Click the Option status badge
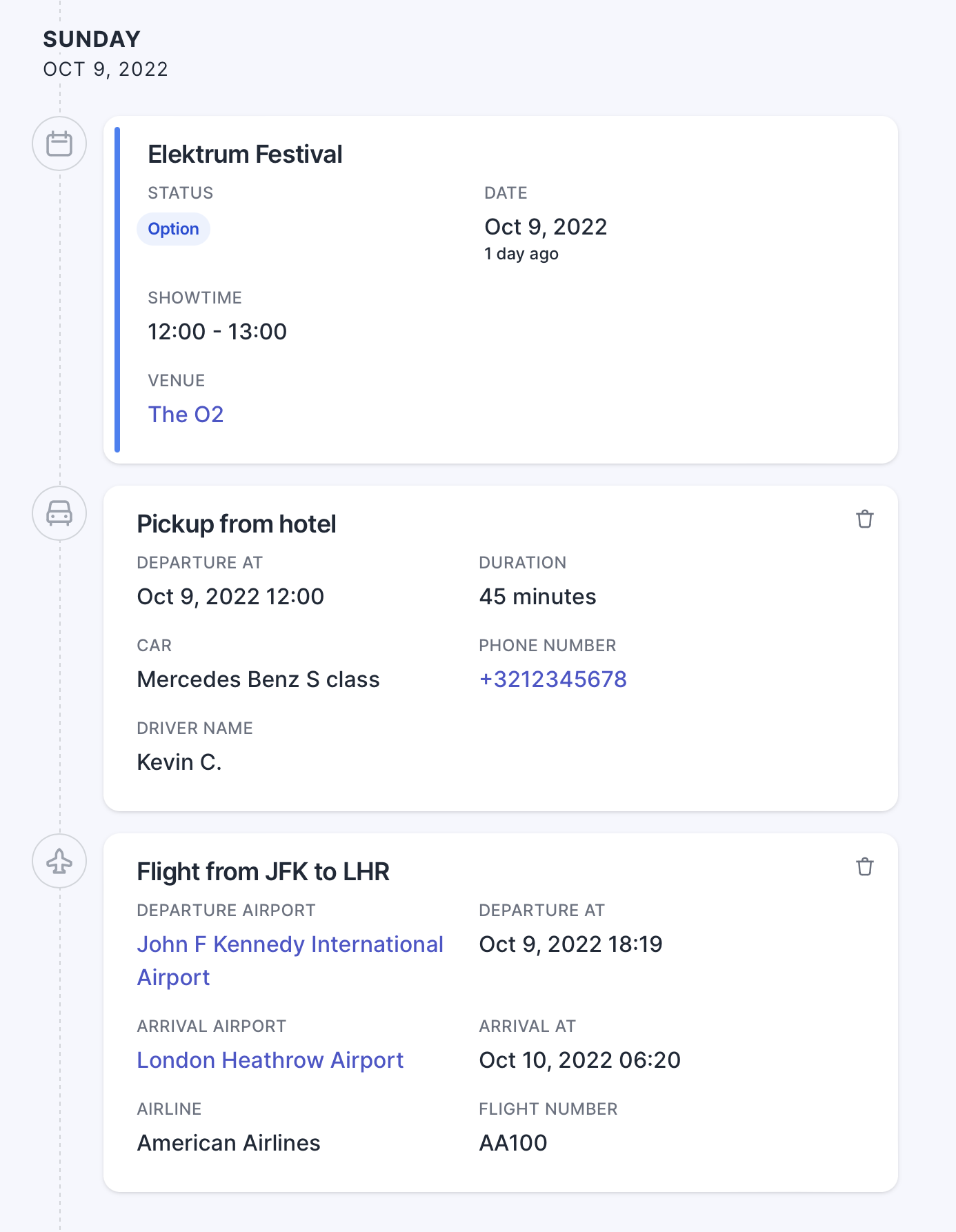 (x=173, y=229)
